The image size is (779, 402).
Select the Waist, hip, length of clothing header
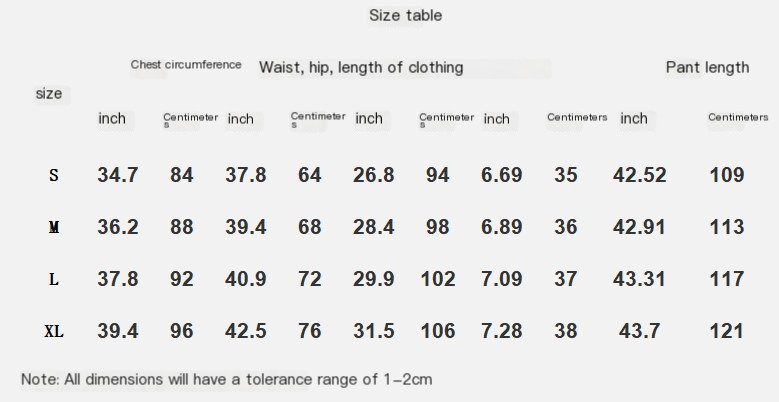(361, 67)
